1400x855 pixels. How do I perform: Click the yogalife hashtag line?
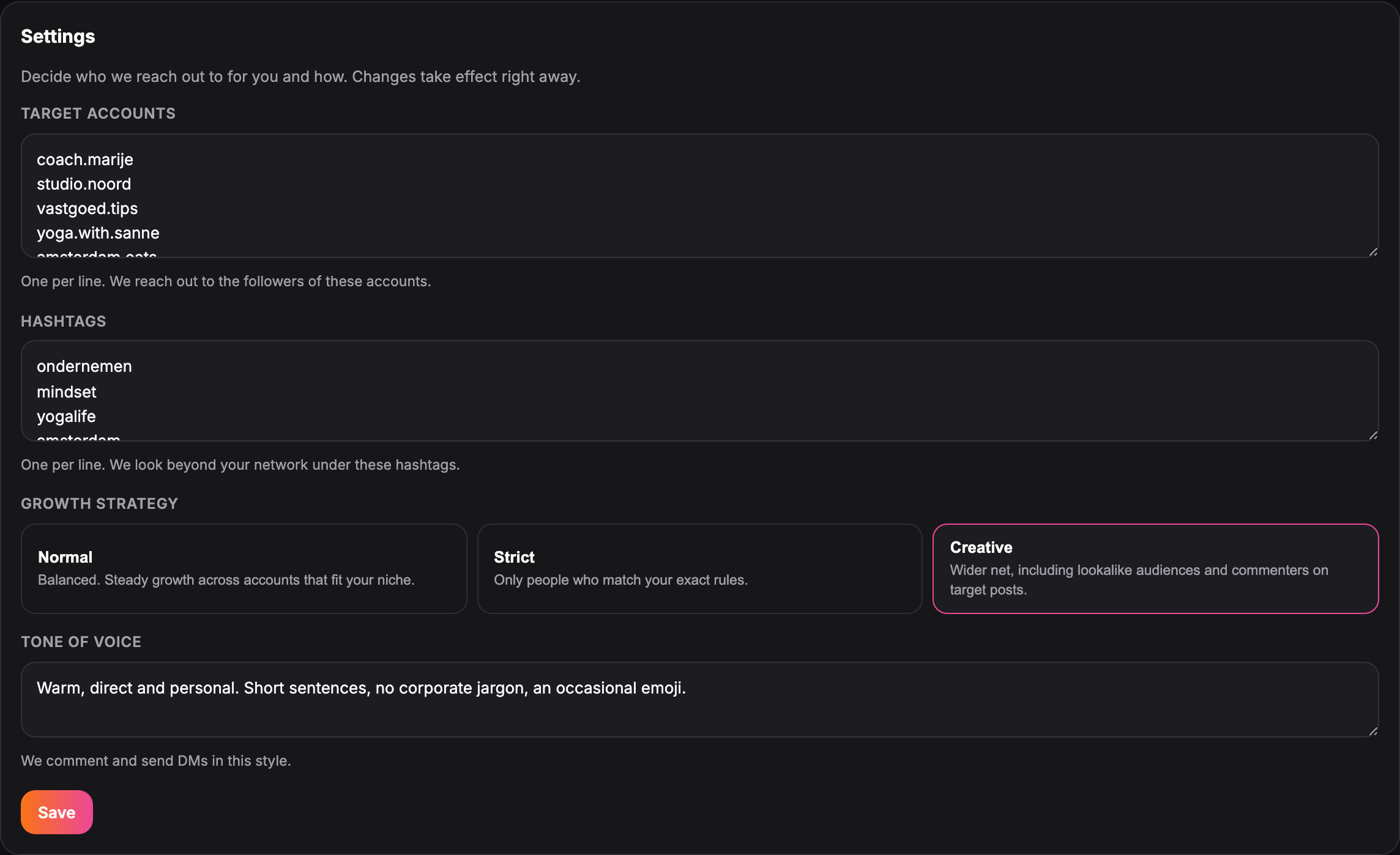tap(66, 416)
